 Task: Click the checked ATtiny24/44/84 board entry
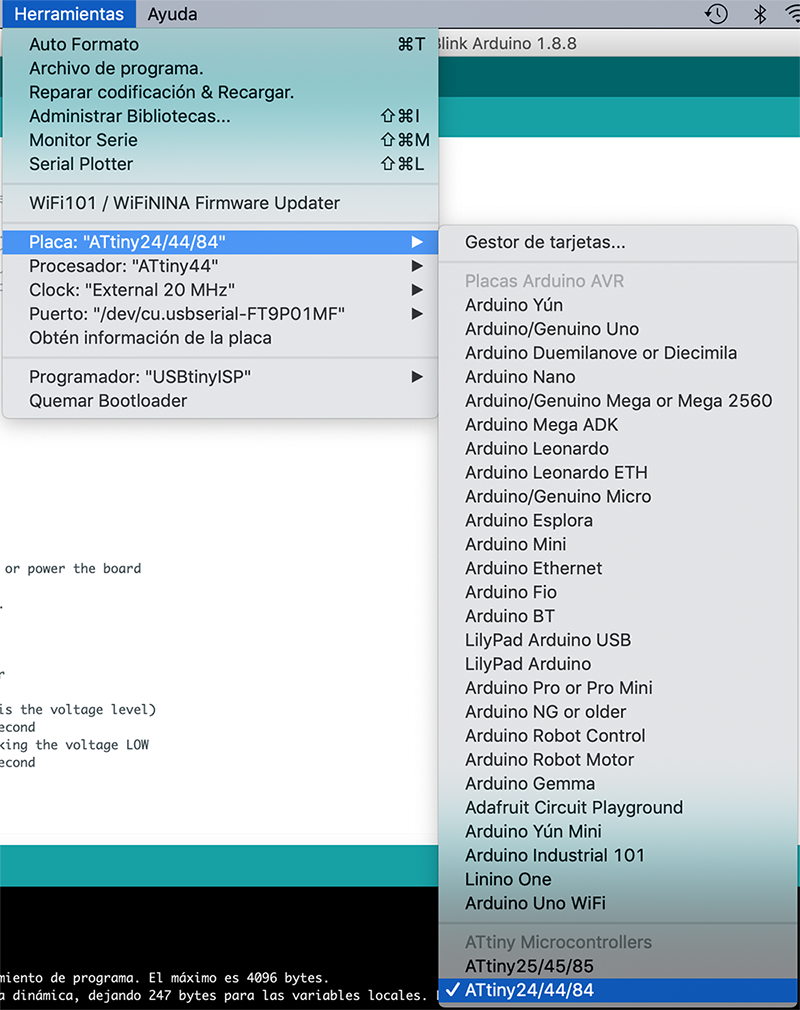coord(618,990)
